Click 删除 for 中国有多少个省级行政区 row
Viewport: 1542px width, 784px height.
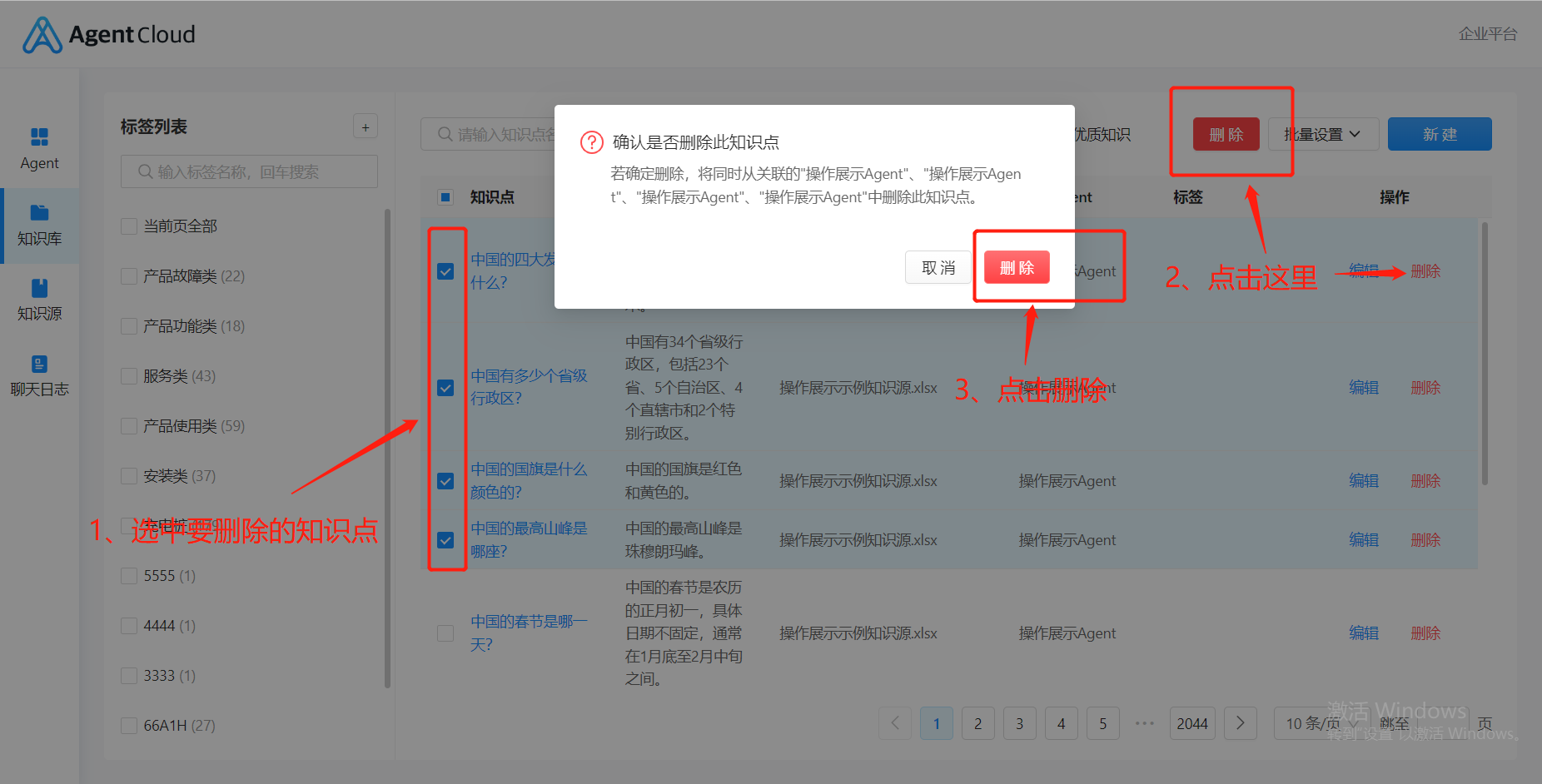coord(1425,388)
